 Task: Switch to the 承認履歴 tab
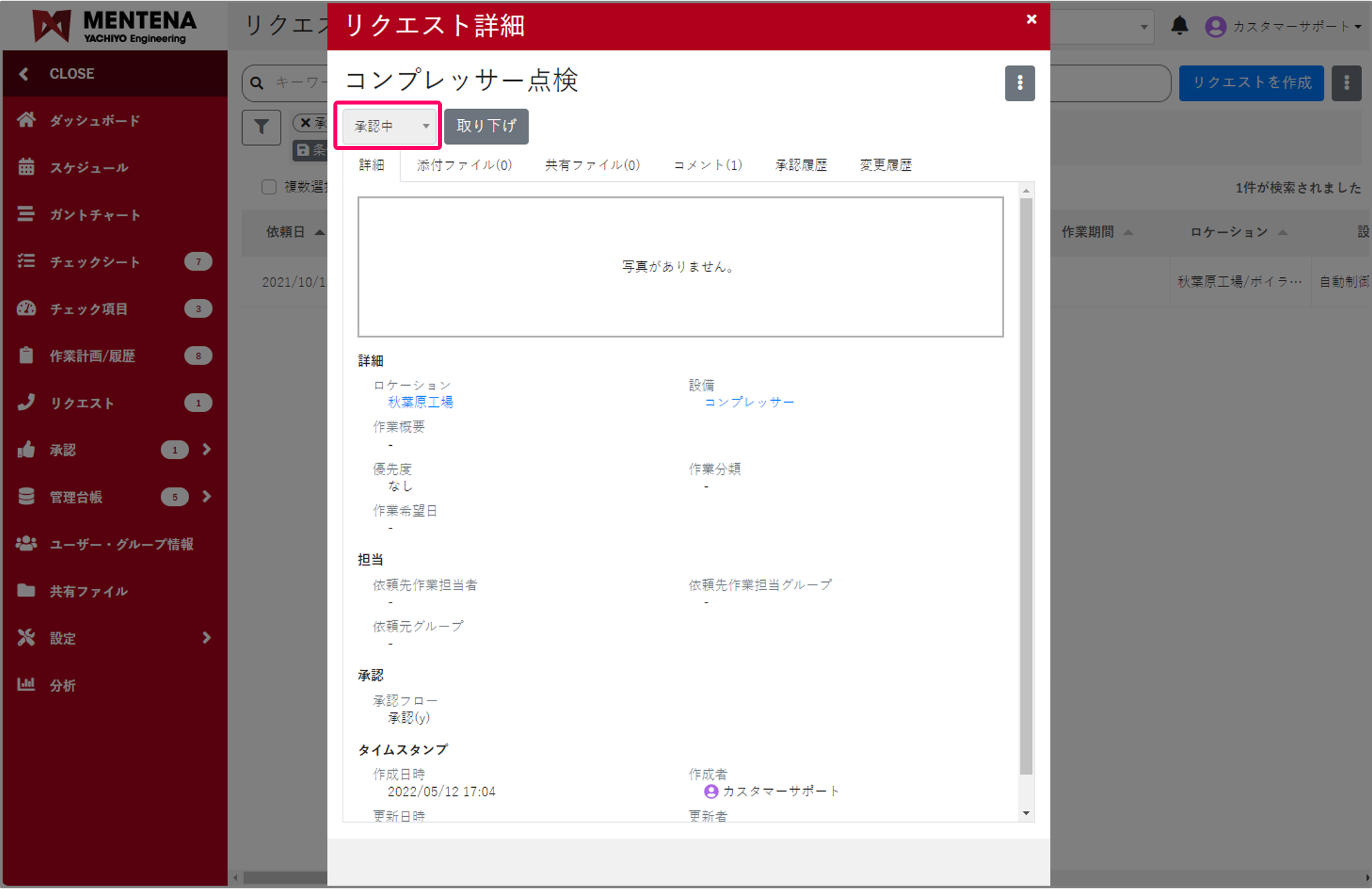click(801, 165)
